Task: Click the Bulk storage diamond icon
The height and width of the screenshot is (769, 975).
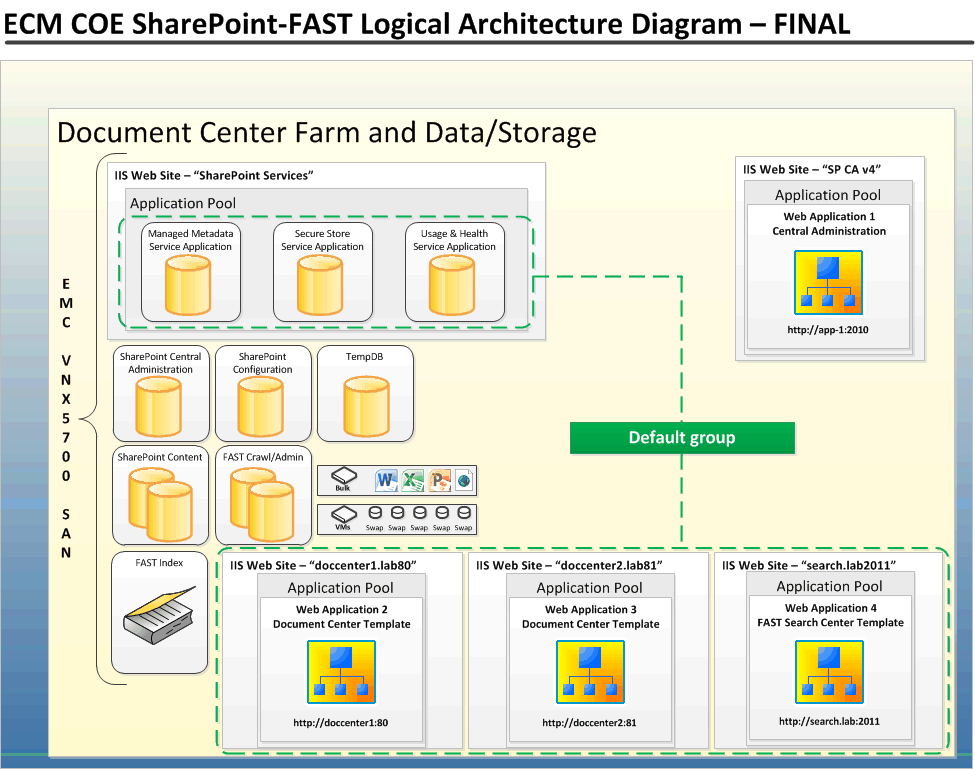Action: (x=343, y=476)
